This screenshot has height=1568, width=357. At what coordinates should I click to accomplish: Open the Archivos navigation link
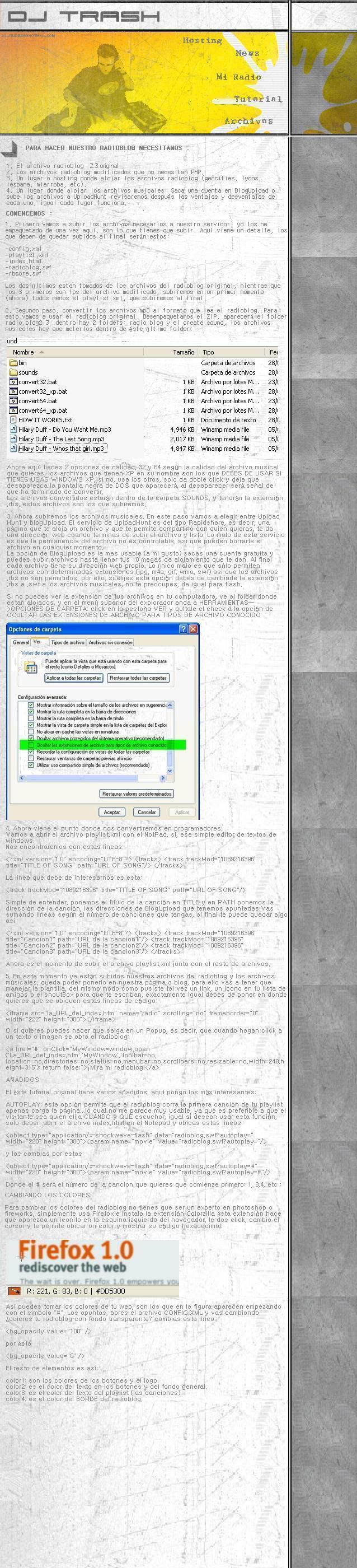pyautogui.click(x=248, y=120)
